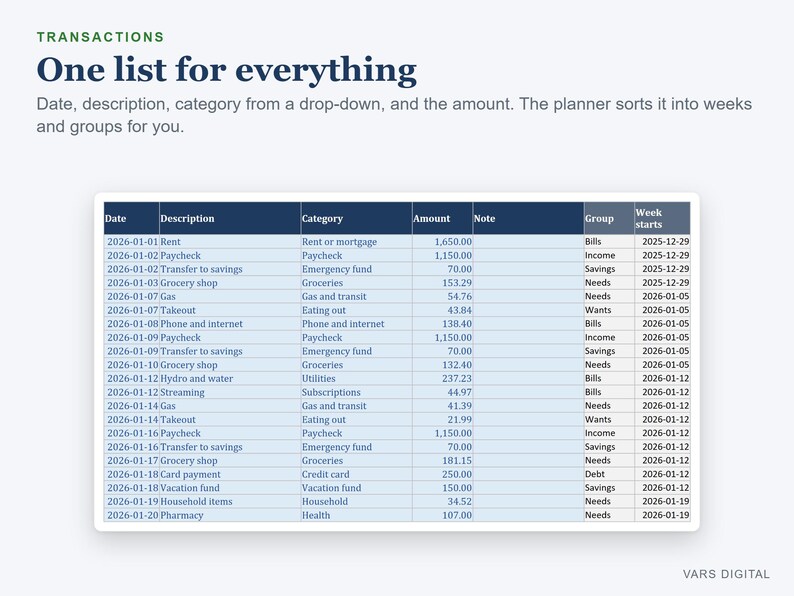
Task: Select date cell 2026-01-20
Action: [132, 515]
